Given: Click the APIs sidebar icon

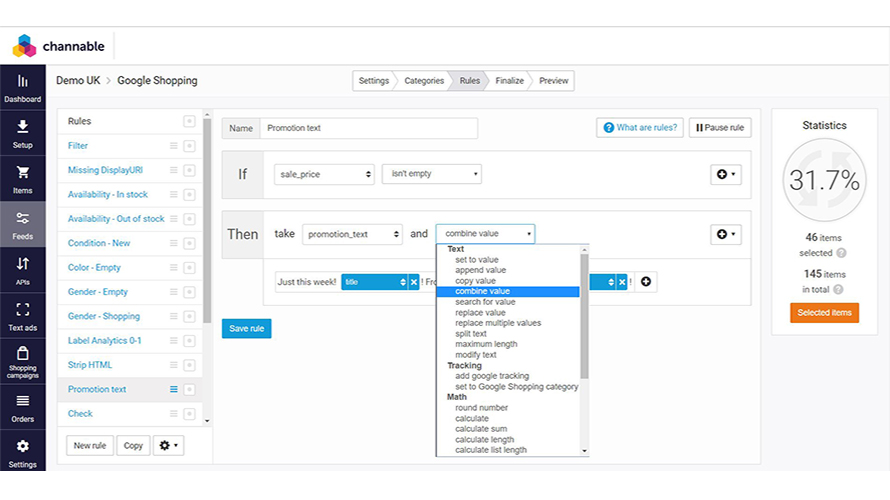Looking at the screenshot, I should (22, 270).
